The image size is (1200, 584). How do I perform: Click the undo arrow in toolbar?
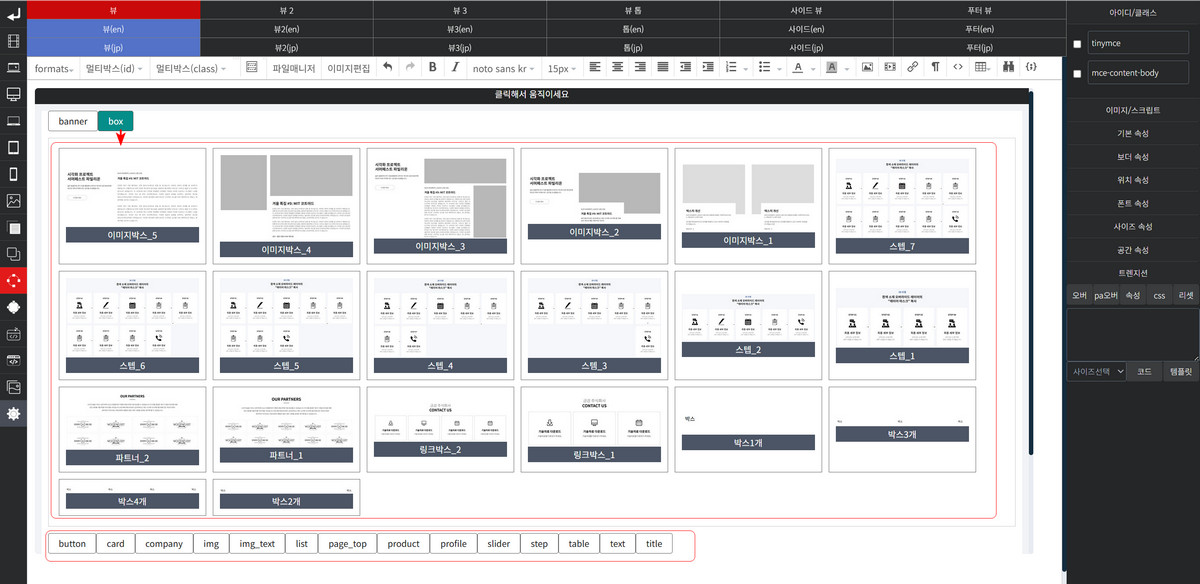coord(387,68)
